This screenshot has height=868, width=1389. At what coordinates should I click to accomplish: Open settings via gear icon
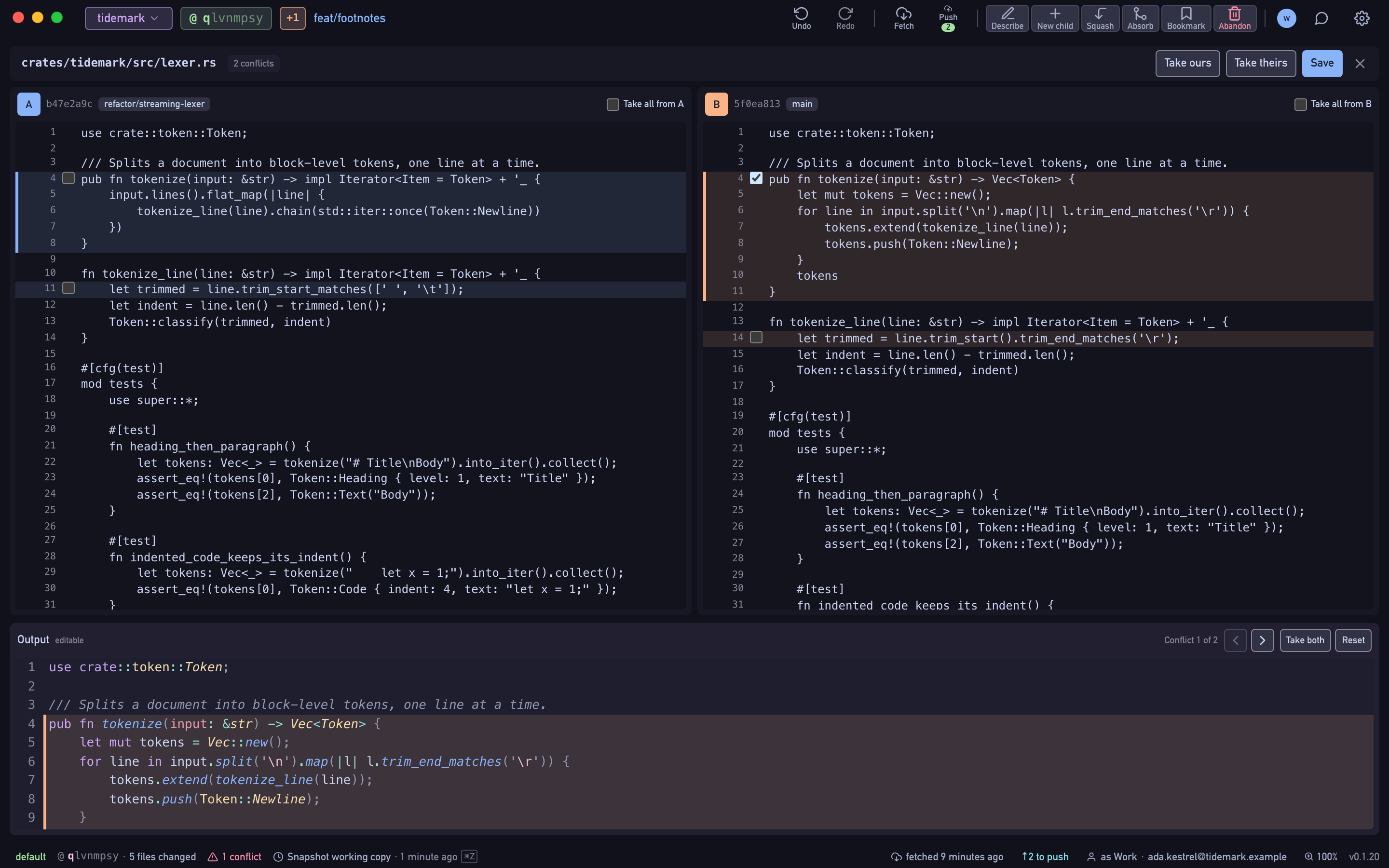[x=1362, y=18]
